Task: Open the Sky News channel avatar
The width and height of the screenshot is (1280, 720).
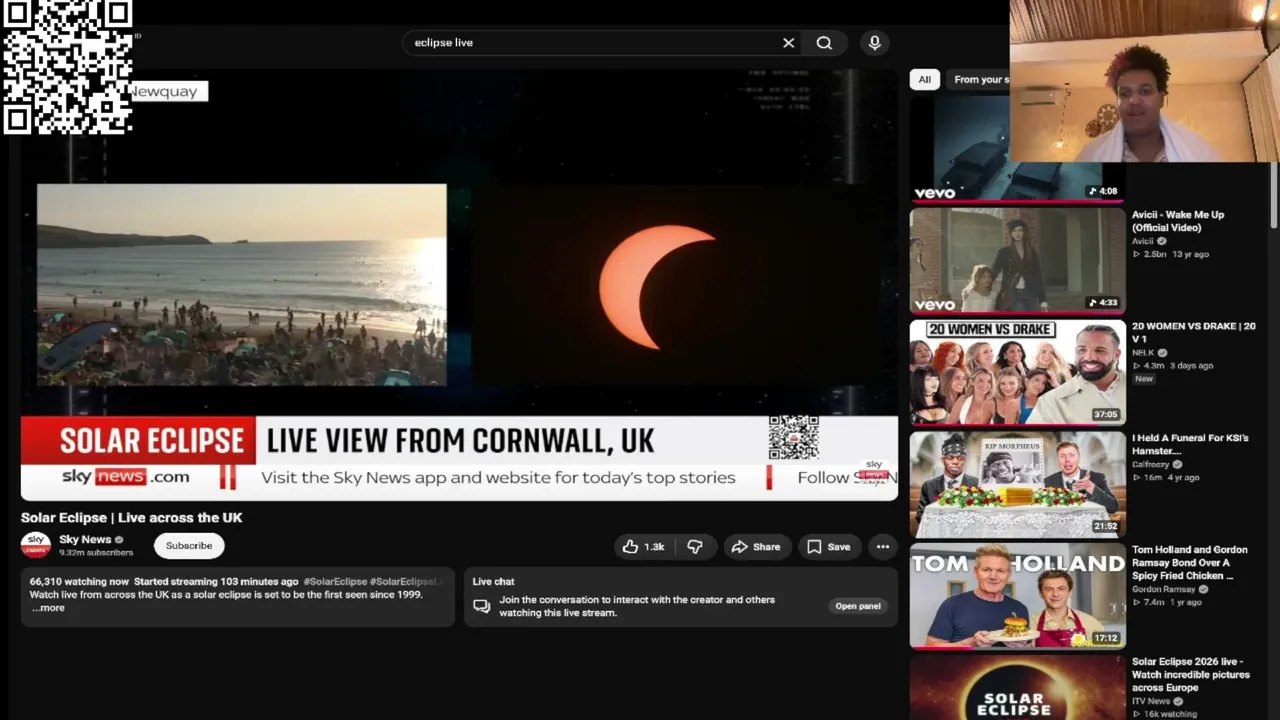Action: pyautogui.click(x=36, y=545)
